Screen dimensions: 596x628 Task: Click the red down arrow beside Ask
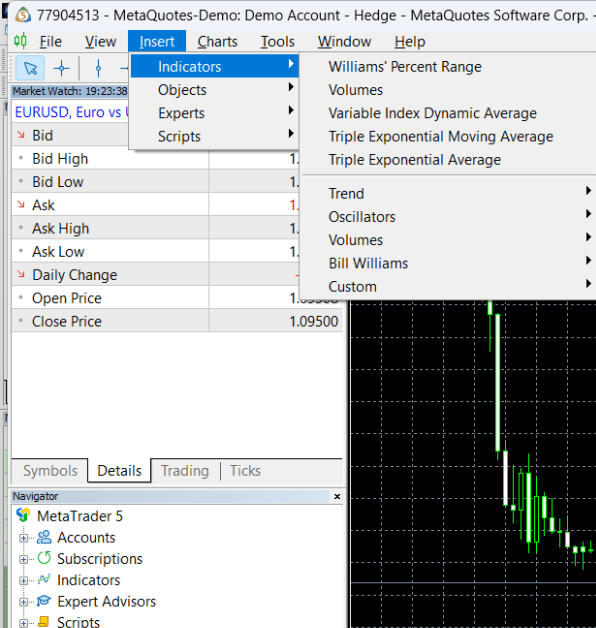[x=21, y=205]
